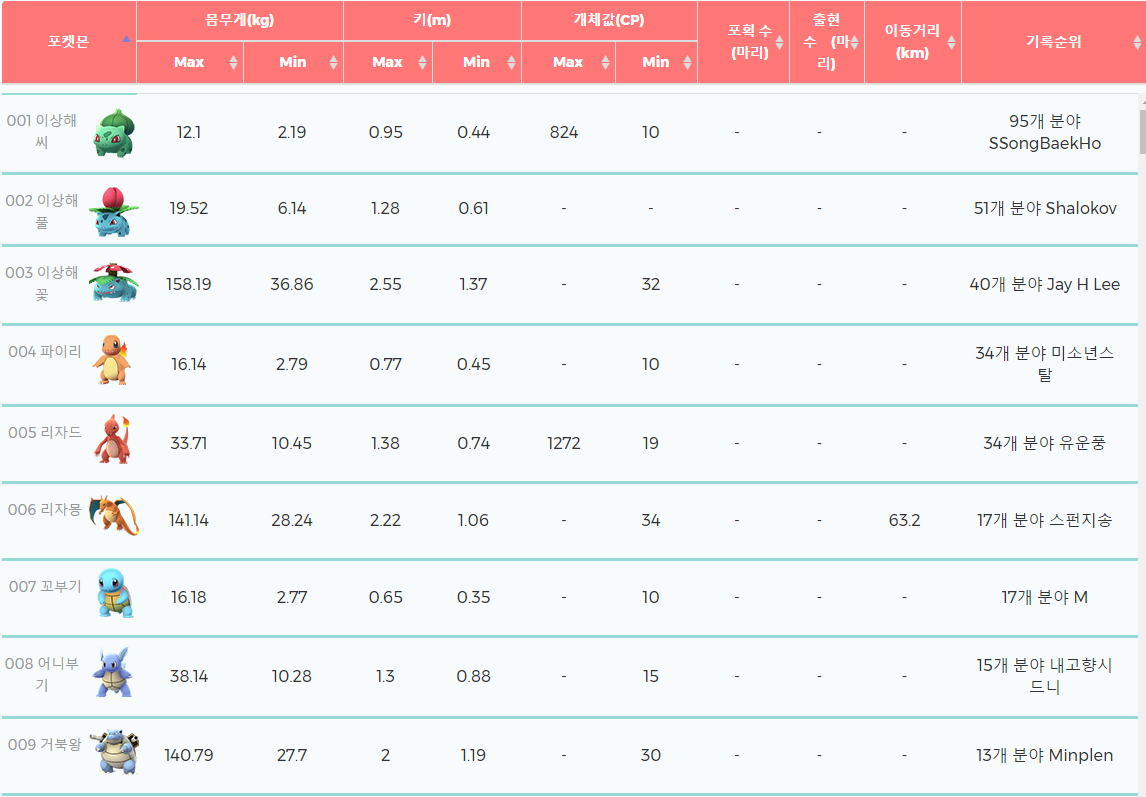1146x797 pixels.
Task: Click the min weight value 10.45
Action: (292, 443)
